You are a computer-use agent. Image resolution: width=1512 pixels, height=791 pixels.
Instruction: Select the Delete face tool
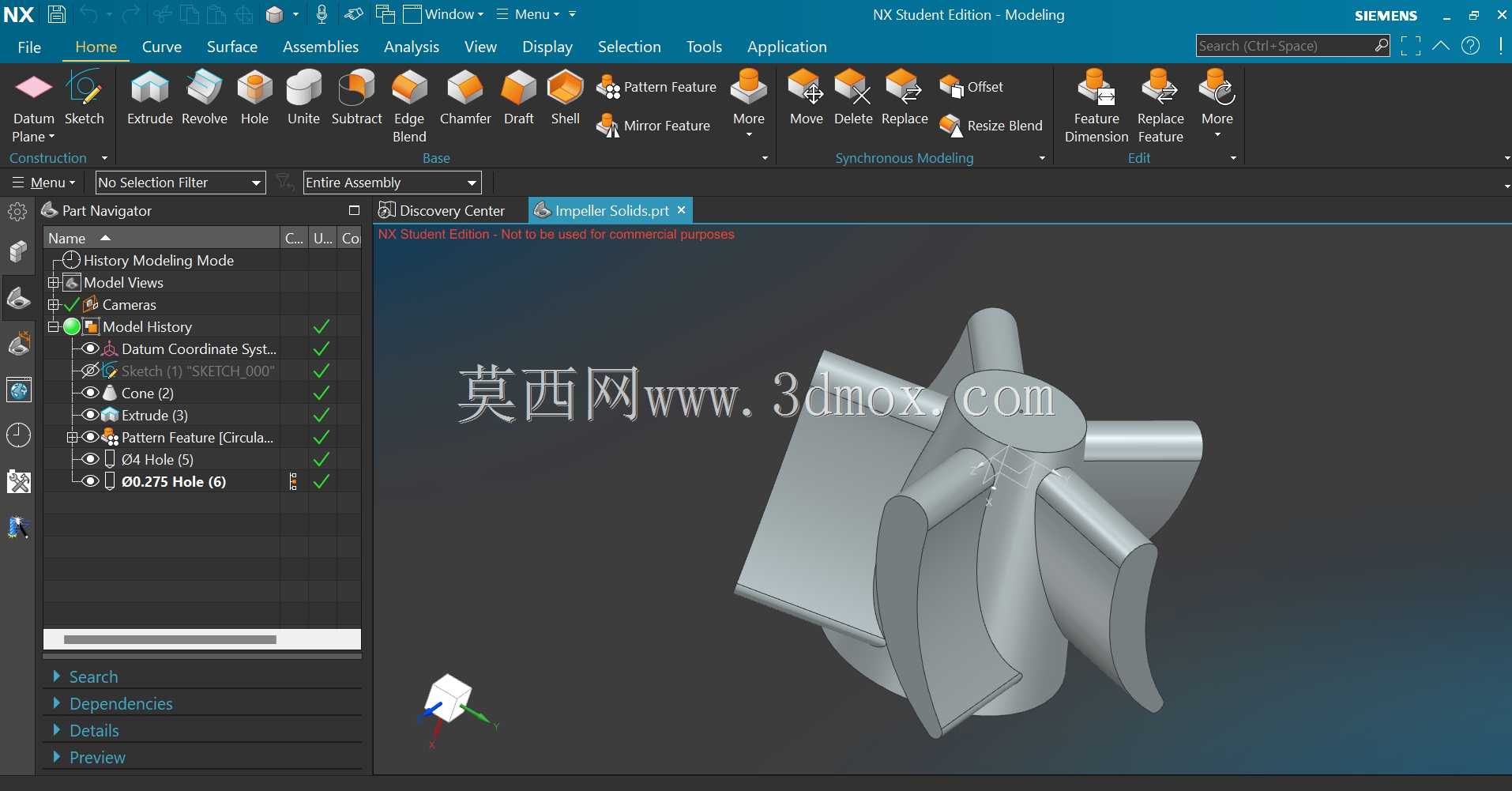[x=853, y=98]
